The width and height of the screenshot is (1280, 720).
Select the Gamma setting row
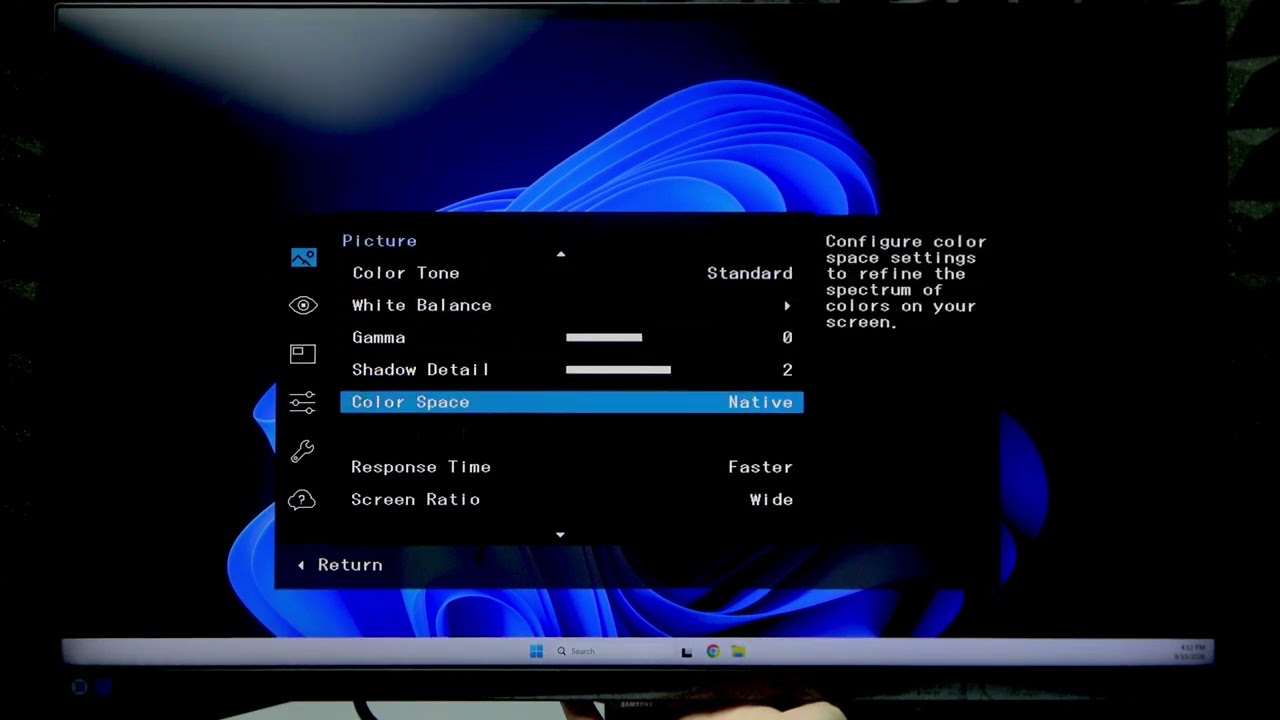click(x=572, y=338)
